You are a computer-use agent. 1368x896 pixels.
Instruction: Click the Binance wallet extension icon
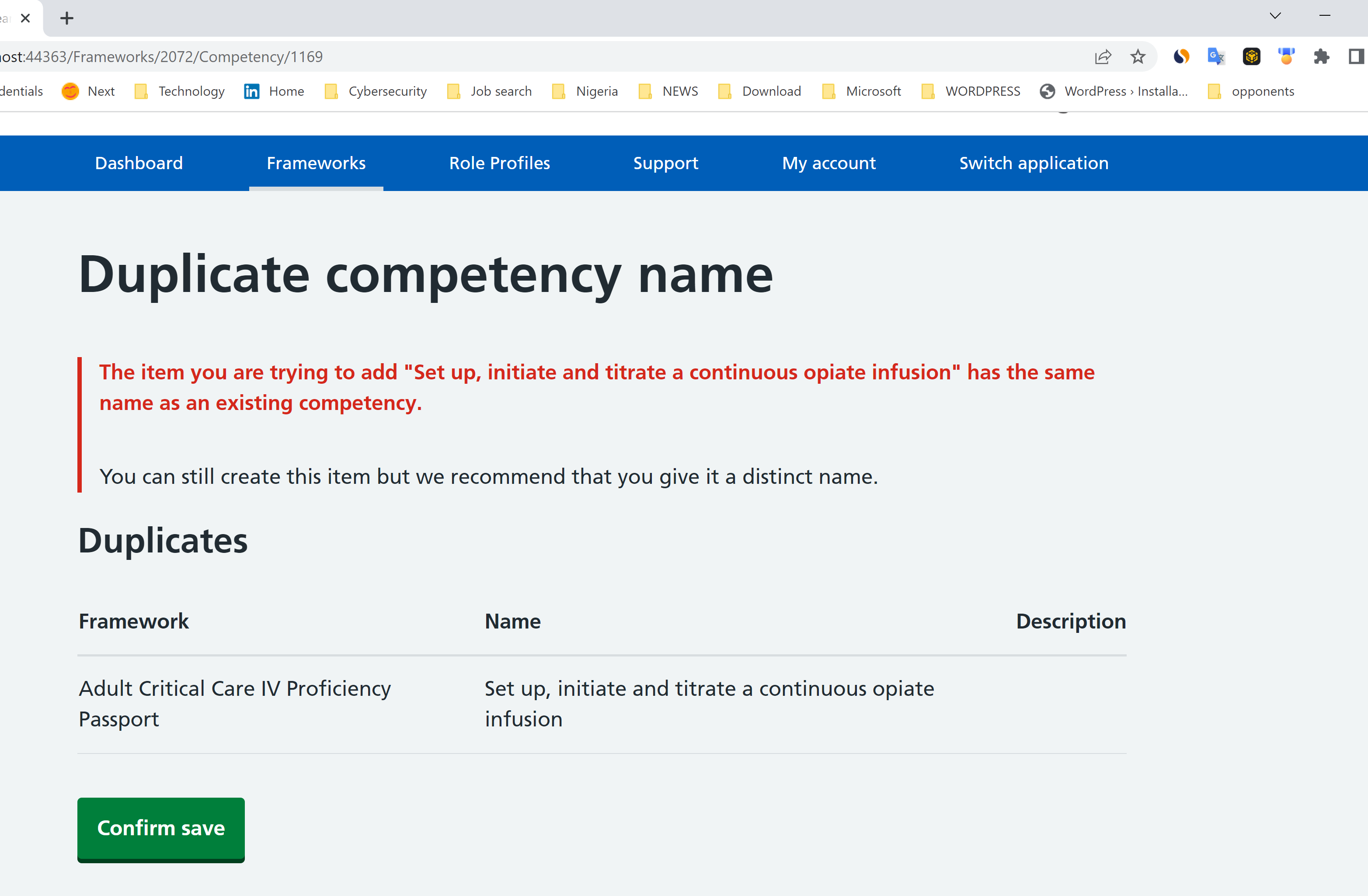[1251, 57]
